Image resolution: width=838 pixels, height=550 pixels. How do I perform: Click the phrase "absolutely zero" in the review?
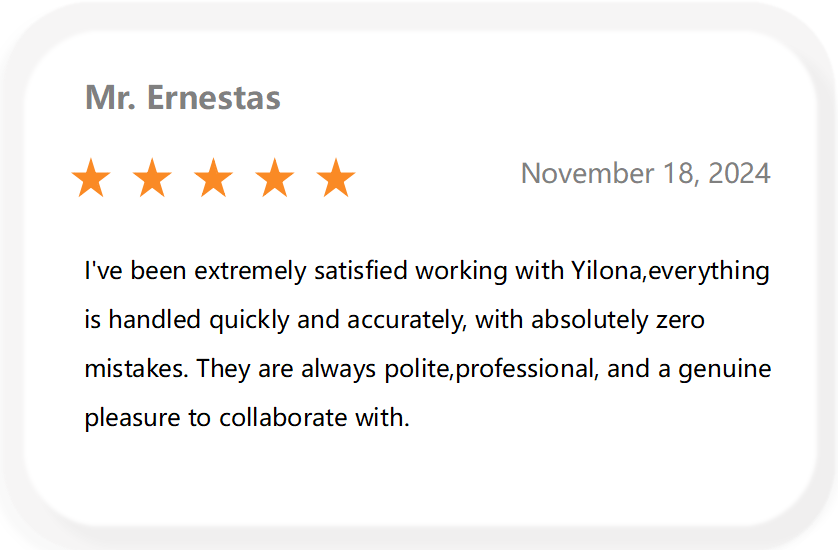[618, 320]
